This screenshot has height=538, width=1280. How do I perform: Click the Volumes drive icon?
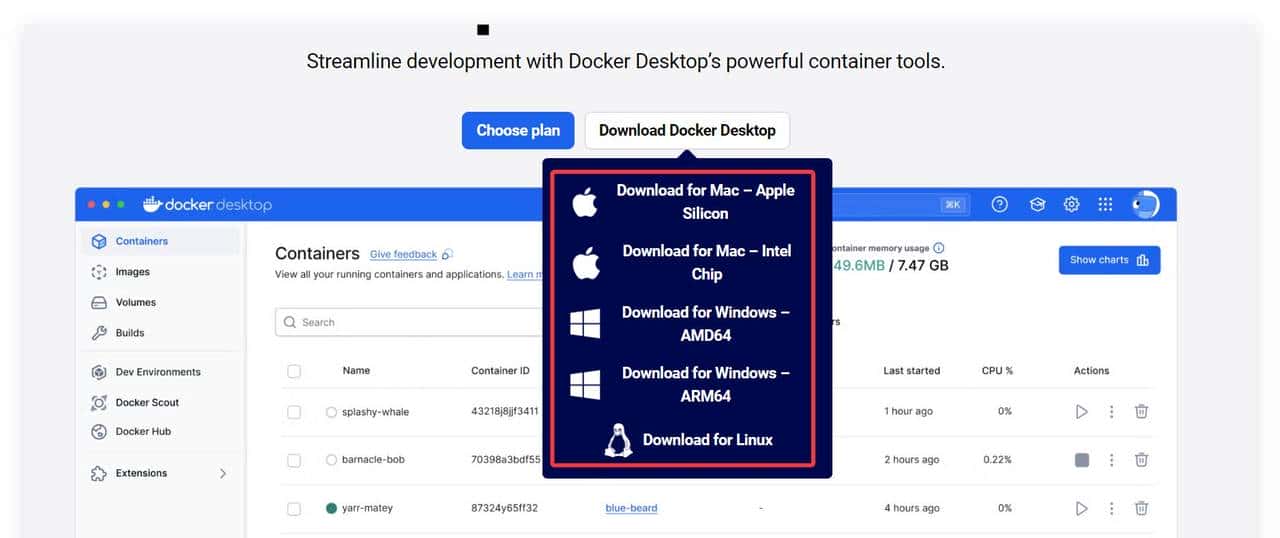point(99,302)
